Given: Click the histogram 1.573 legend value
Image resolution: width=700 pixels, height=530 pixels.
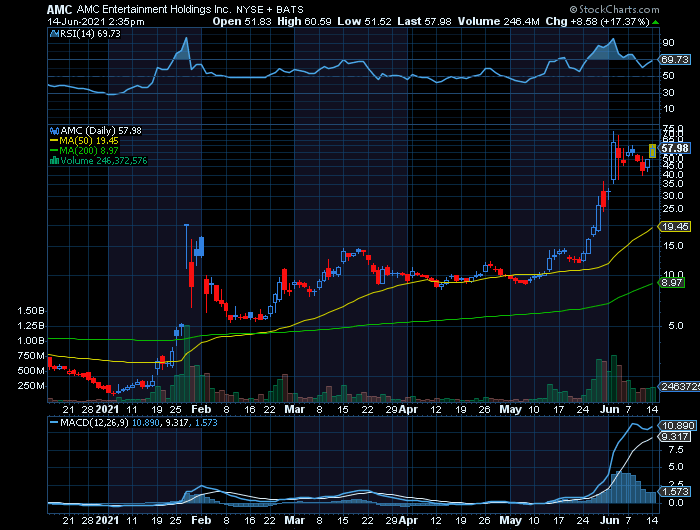Looking at the screenshot, I should [x=207, y=422].
